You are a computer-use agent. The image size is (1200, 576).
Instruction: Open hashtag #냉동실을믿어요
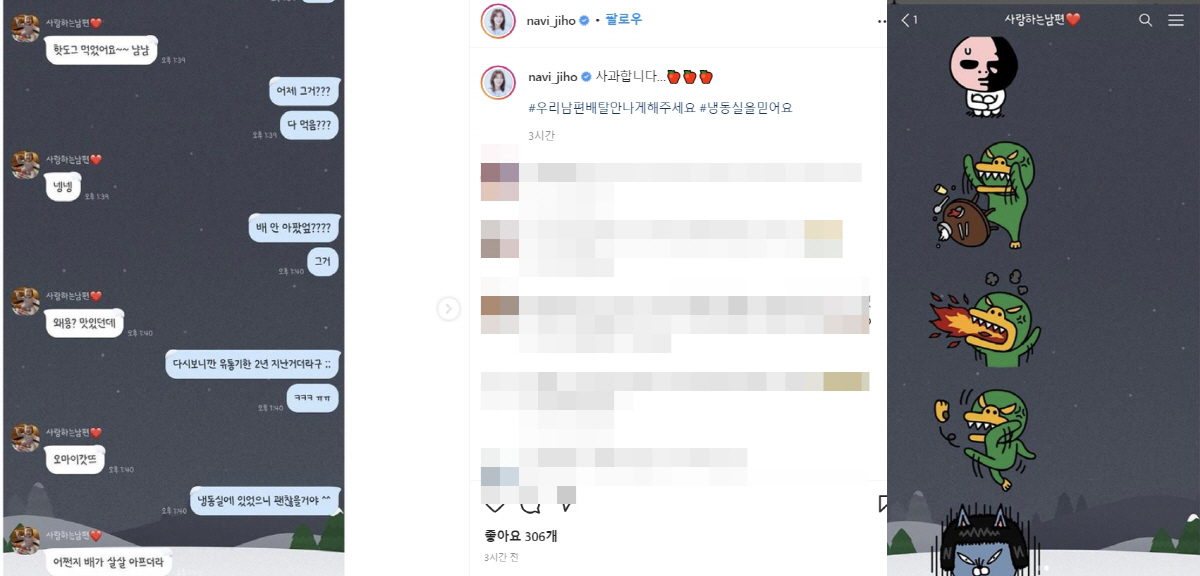click(745, 107)
